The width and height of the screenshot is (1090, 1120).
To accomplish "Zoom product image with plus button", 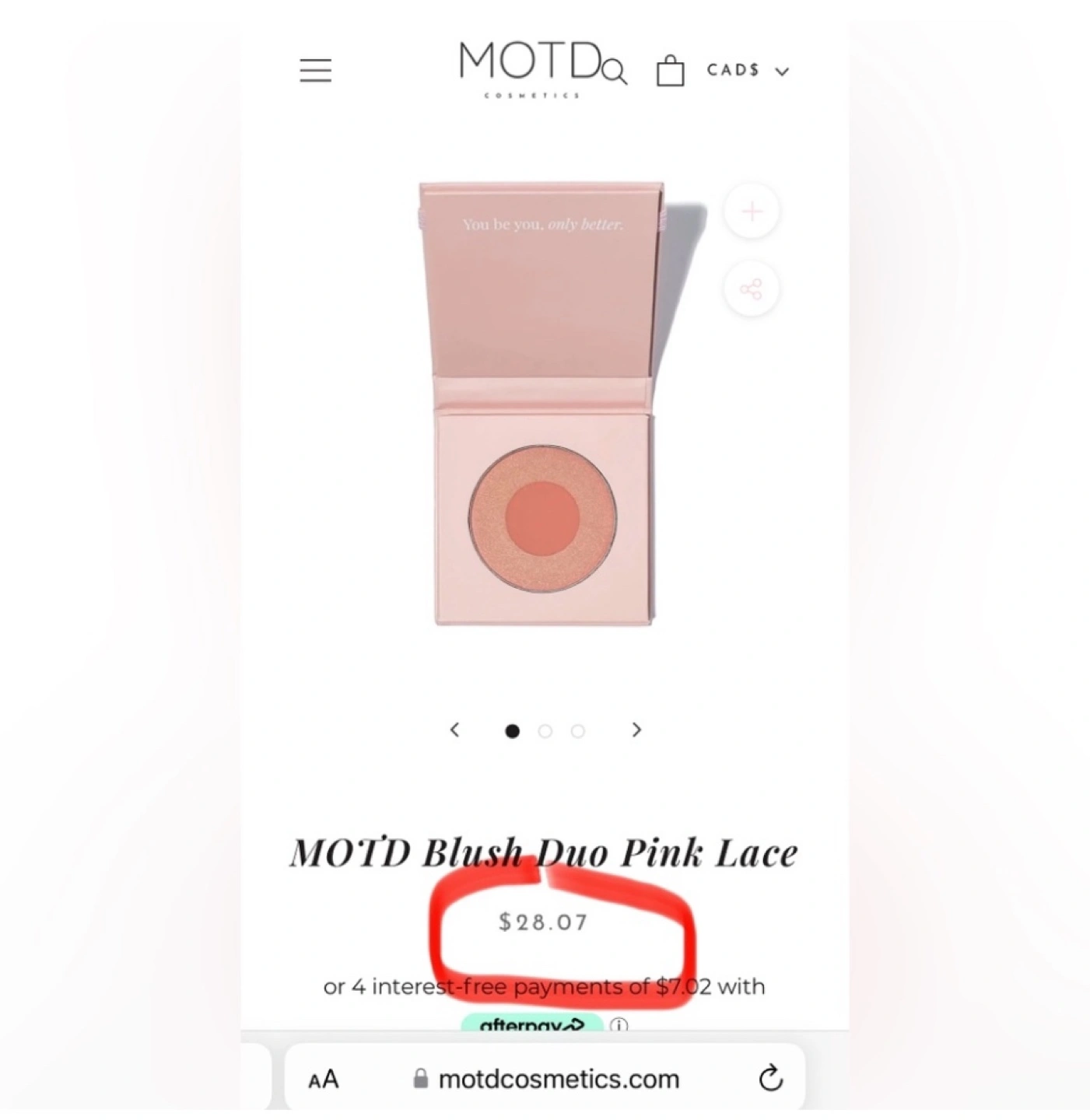I will tap(752, 212).
